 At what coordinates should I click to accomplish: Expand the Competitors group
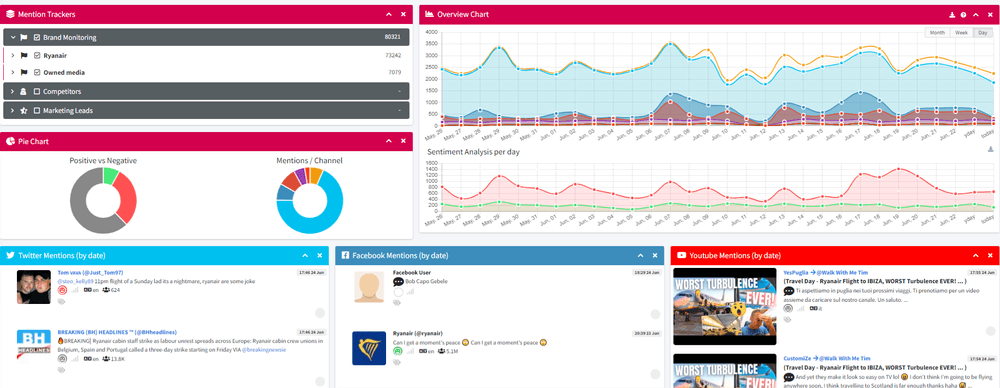13,92
